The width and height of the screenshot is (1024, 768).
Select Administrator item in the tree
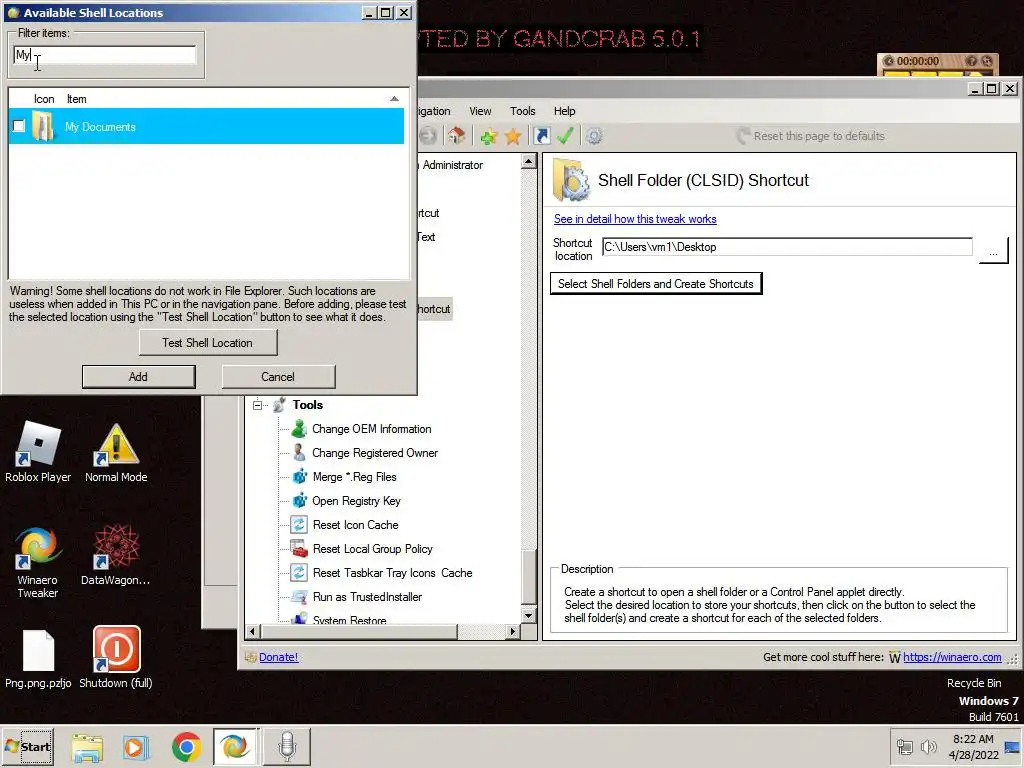tap(453, 165)
